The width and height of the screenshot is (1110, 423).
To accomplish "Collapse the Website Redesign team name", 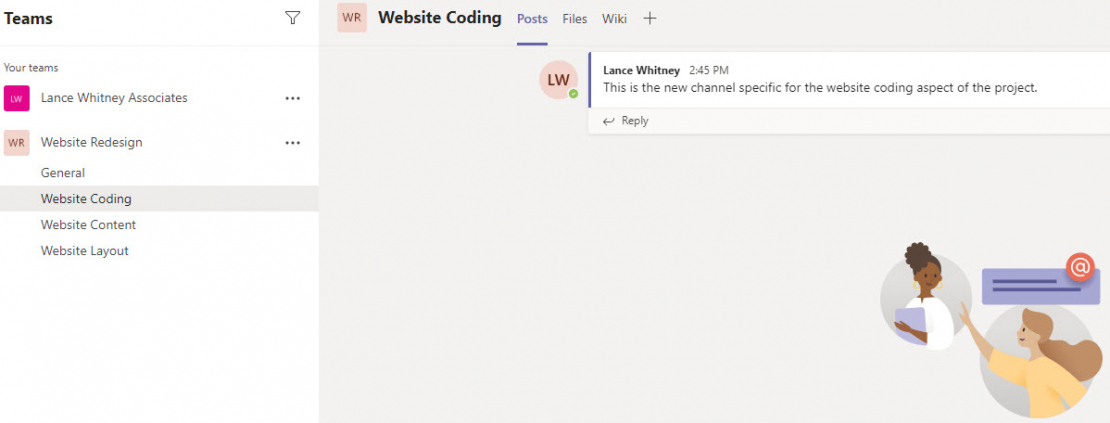I will point(91,143).
